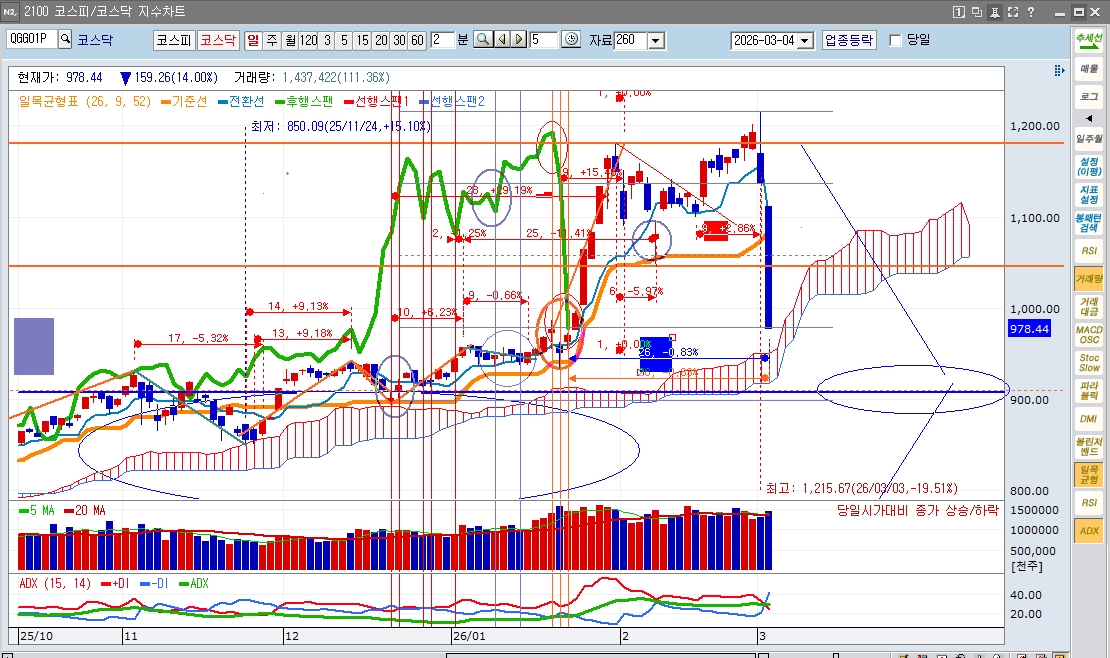Image resolution: width=1110 pixels, height=658 pixels.
Task: Toggle the 일목균형 Ichimoku indicator button
Action: point(1088,475)
